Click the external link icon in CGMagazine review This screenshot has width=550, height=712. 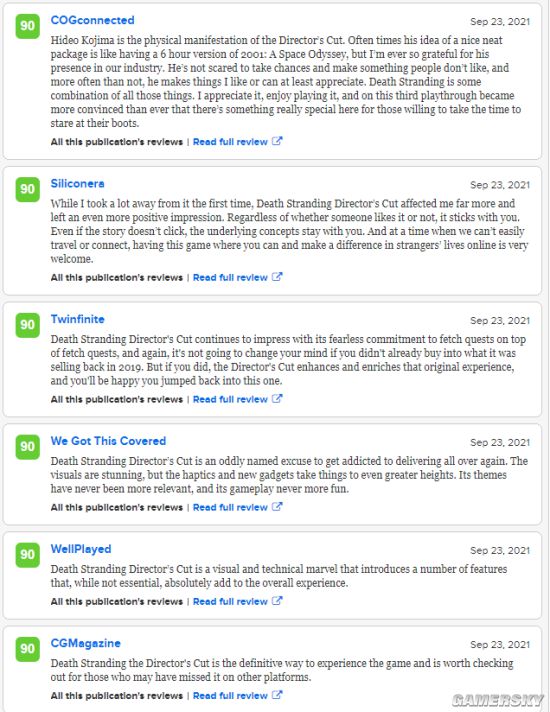point(277,695)
